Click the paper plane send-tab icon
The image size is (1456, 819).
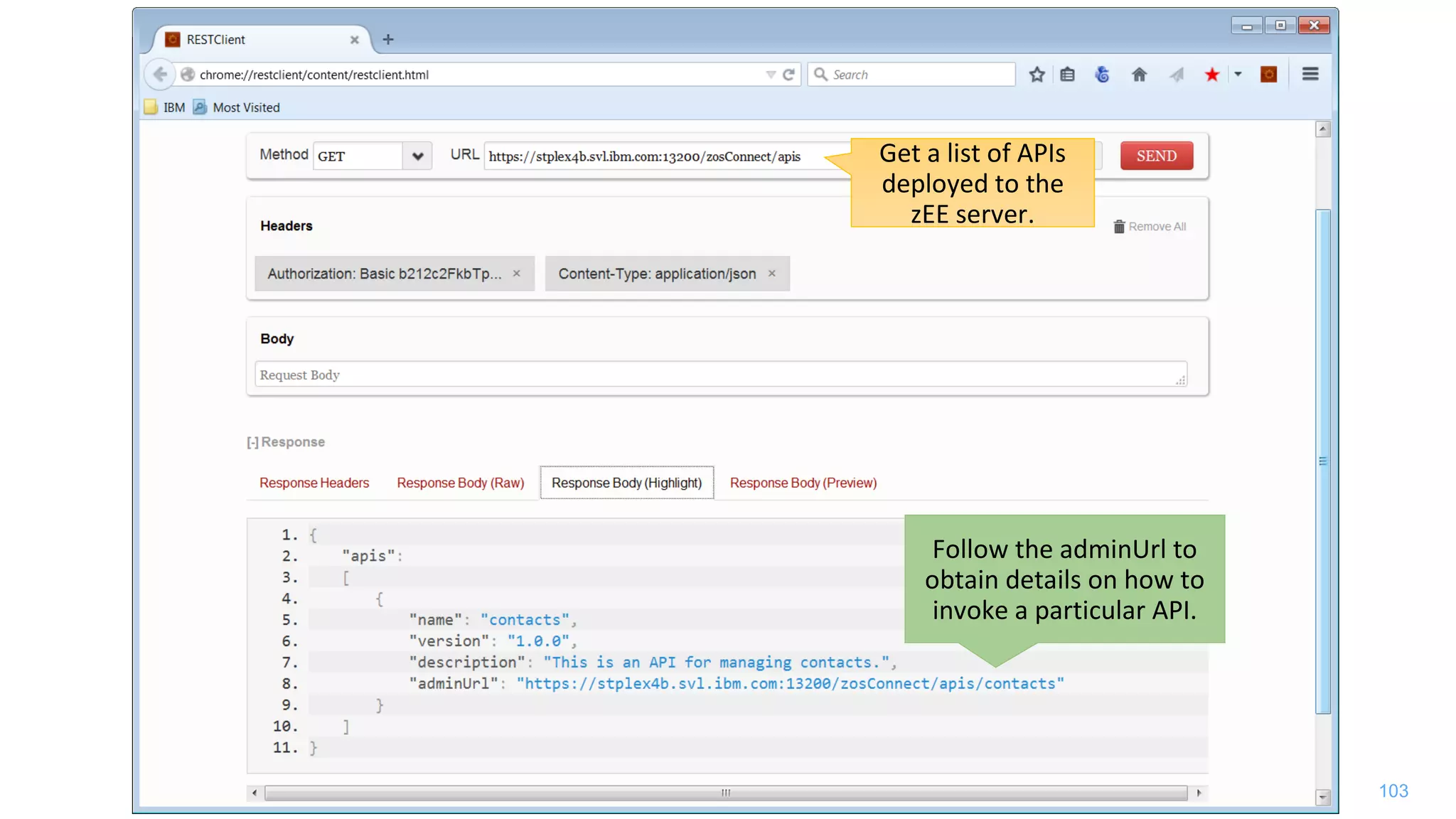pos(1177,75)
